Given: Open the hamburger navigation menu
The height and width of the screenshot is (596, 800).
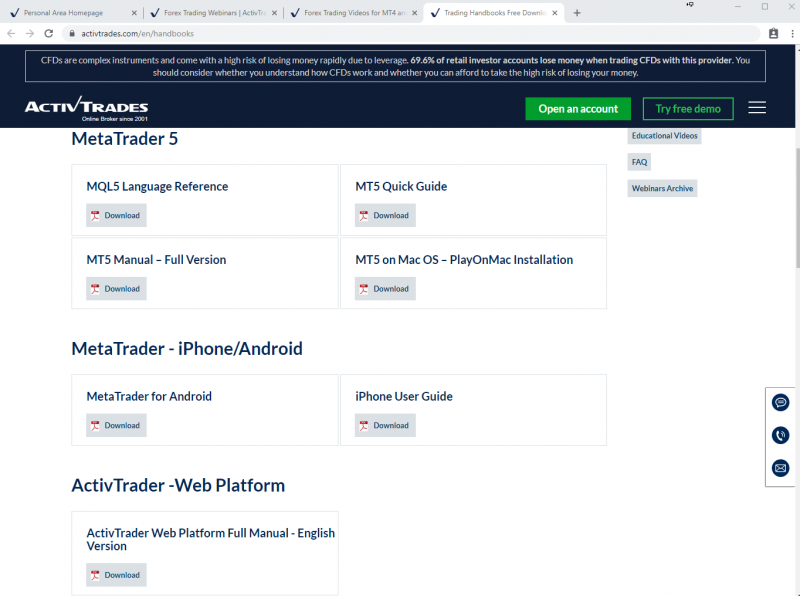Looking at the screenshot, I should click(757, 108).
